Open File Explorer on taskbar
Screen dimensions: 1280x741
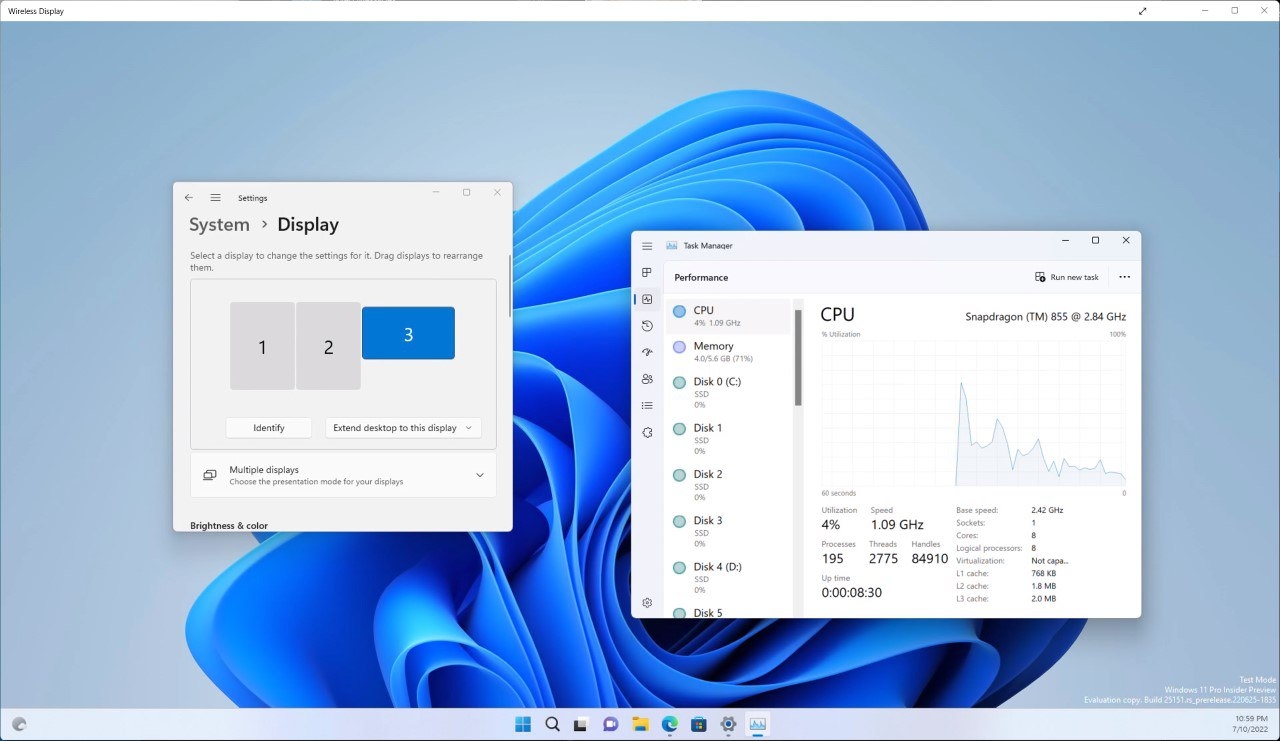pyautogui.click(x=640, y=724)
